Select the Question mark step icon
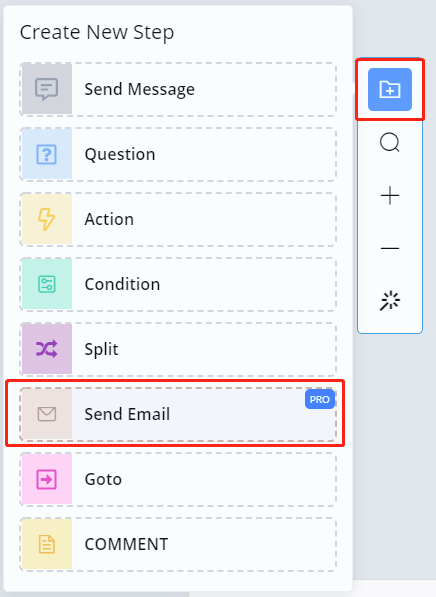Screen dimensions: 436x597 point(46,154)
